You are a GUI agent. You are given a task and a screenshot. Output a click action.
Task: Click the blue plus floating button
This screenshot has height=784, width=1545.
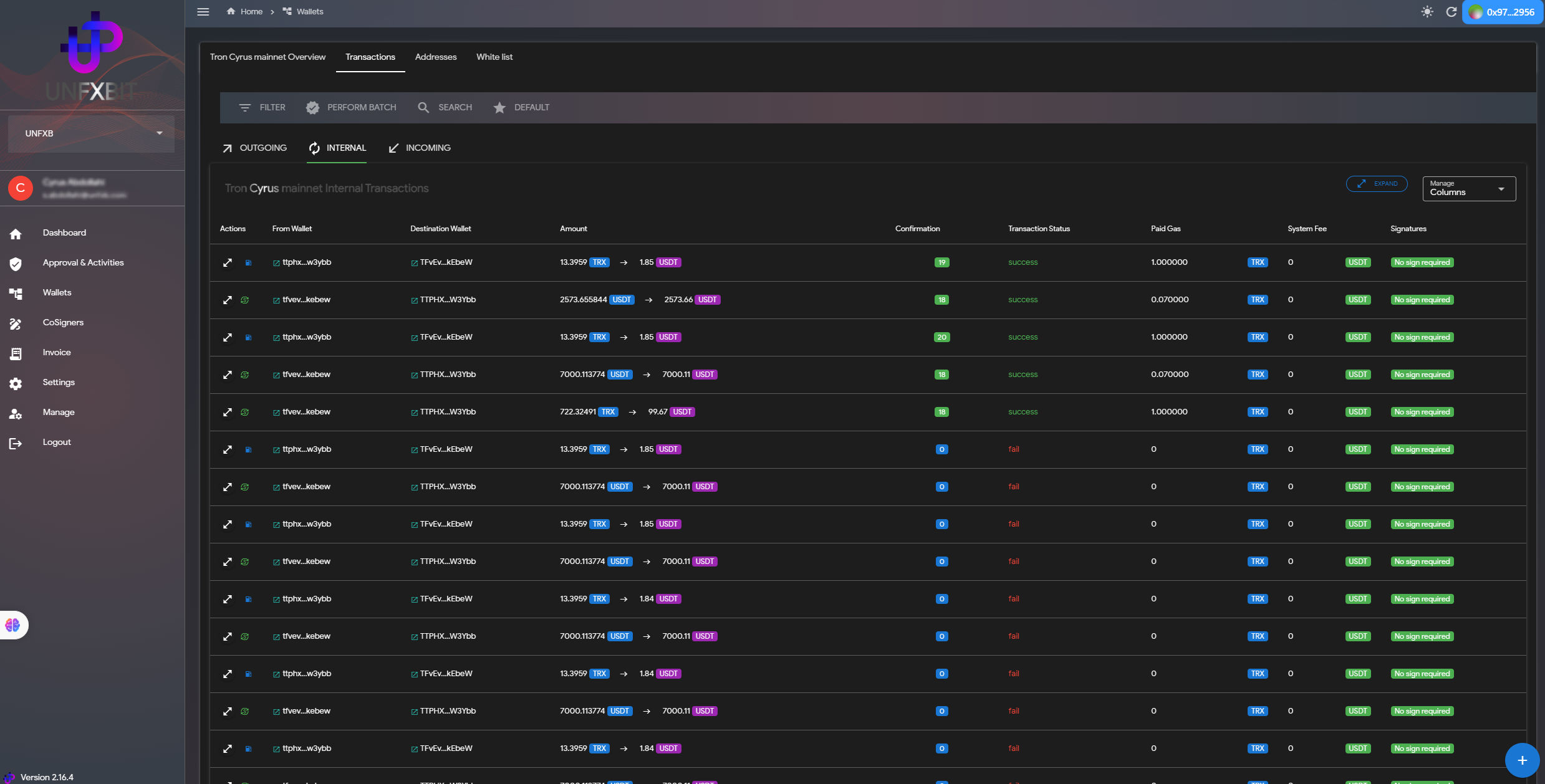(1521, 760)
